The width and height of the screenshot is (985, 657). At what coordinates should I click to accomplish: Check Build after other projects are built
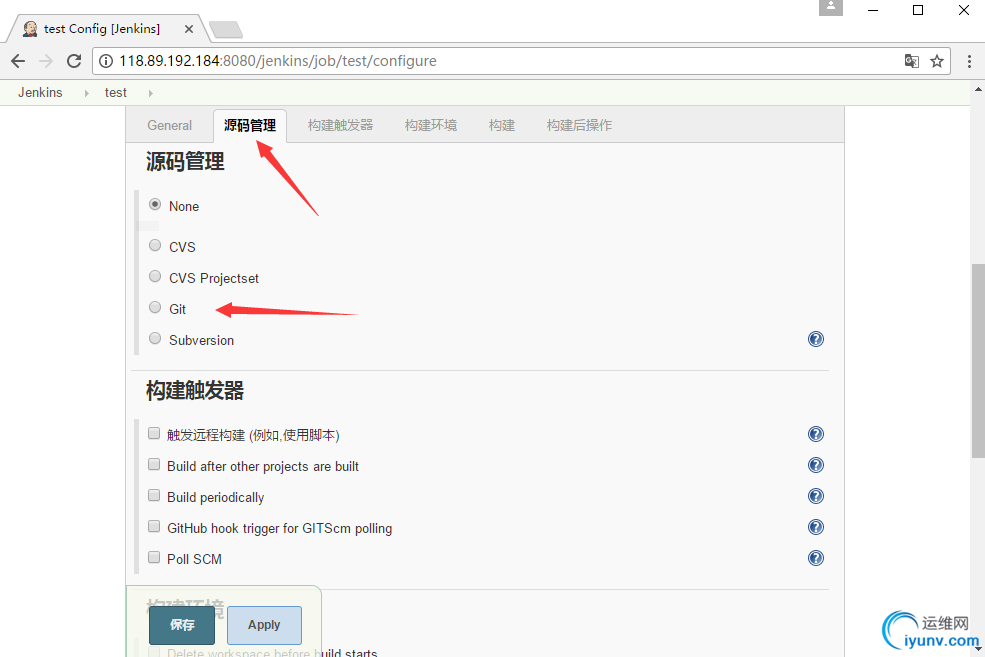coord(154,464)
